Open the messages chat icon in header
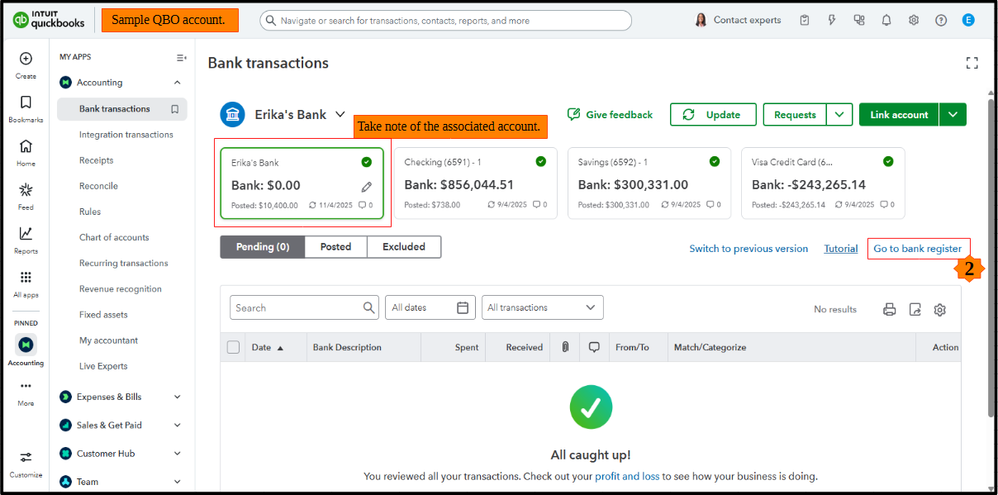 [x=859, y=20]
